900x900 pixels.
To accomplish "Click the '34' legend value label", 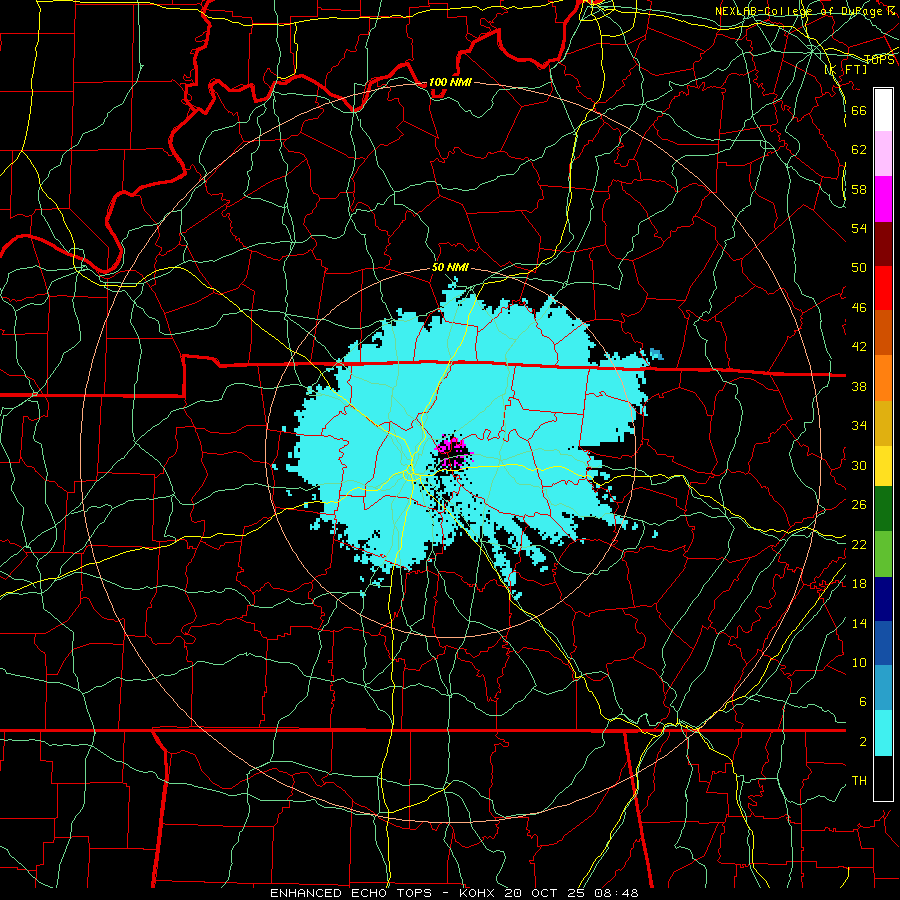I will 859,426.
